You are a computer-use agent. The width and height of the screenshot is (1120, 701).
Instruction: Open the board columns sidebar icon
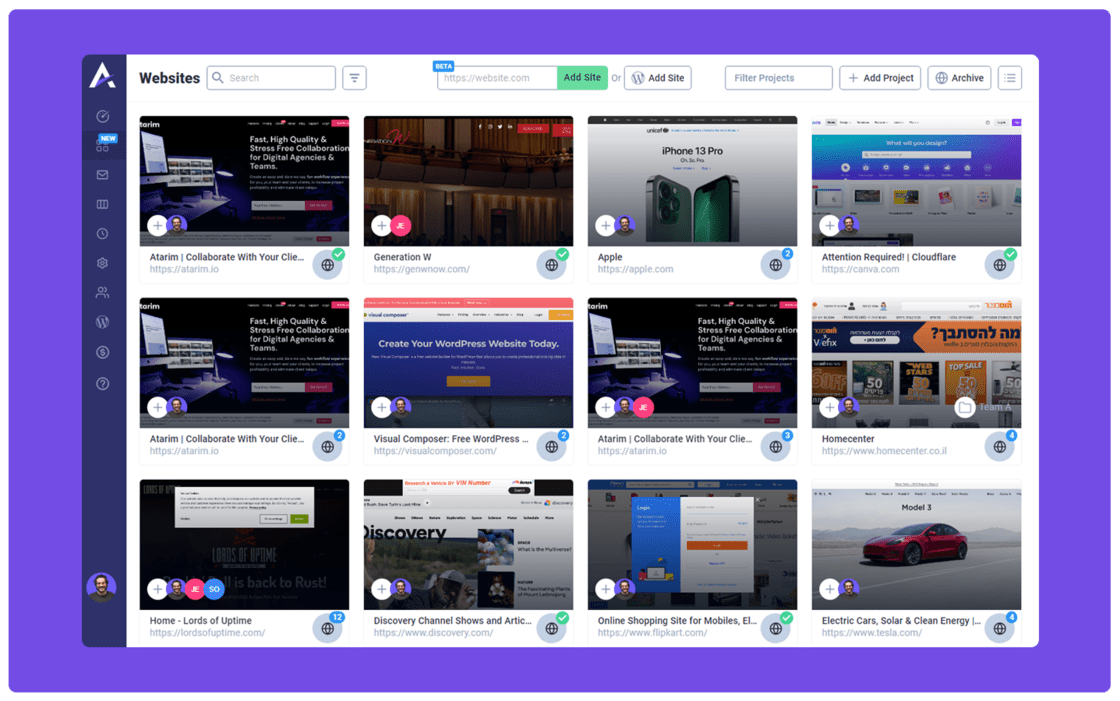point(103,204)
